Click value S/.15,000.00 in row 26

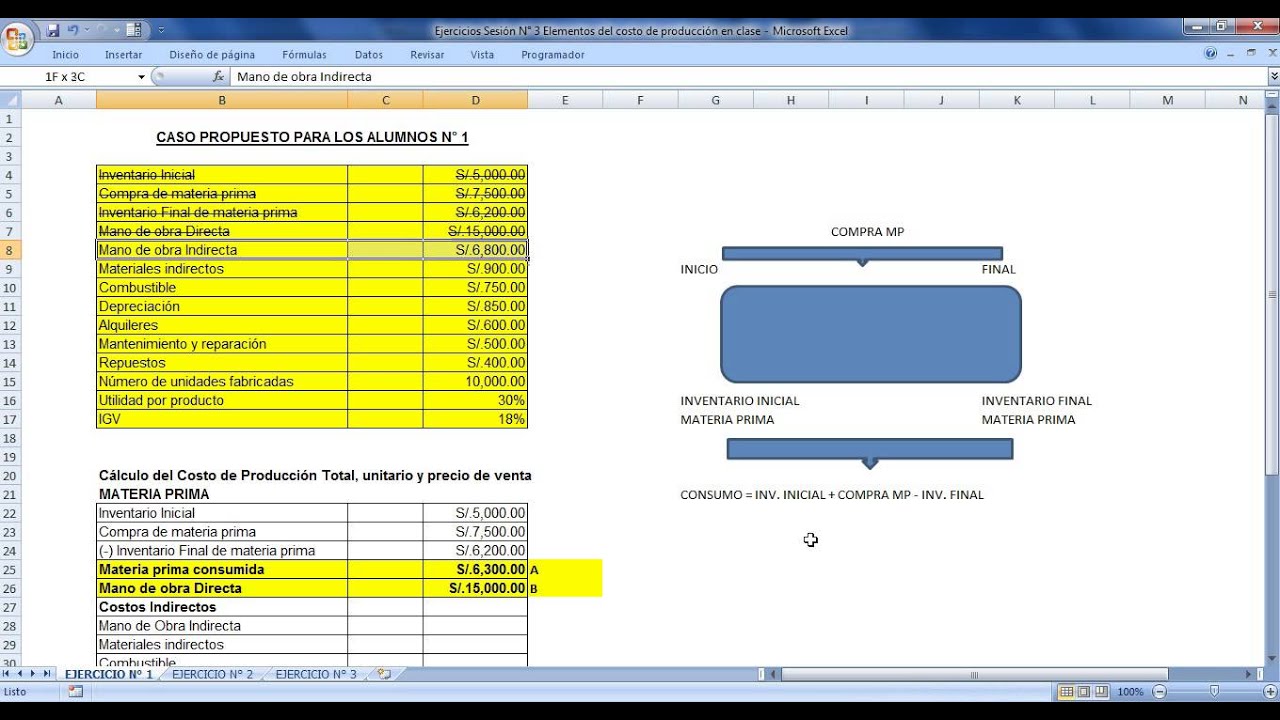click(475, 588)
